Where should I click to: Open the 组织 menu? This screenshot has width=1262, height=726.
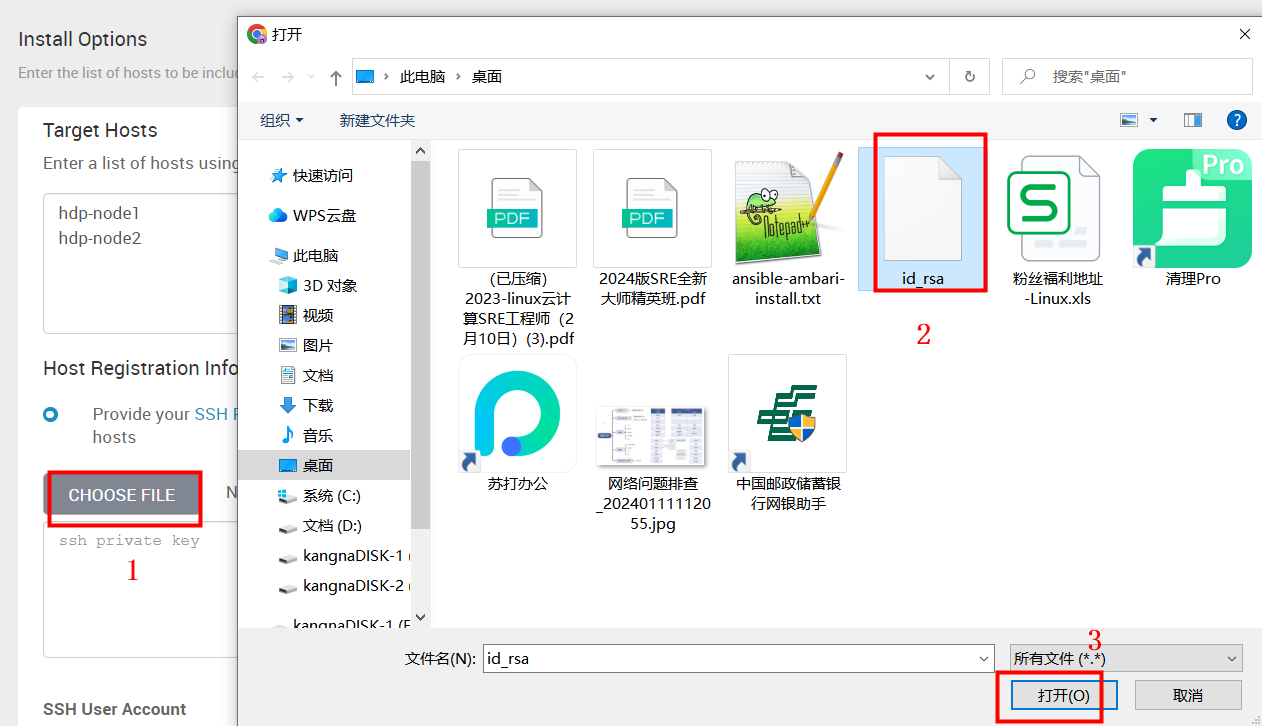pyautogui.click(x=281, y=120)
